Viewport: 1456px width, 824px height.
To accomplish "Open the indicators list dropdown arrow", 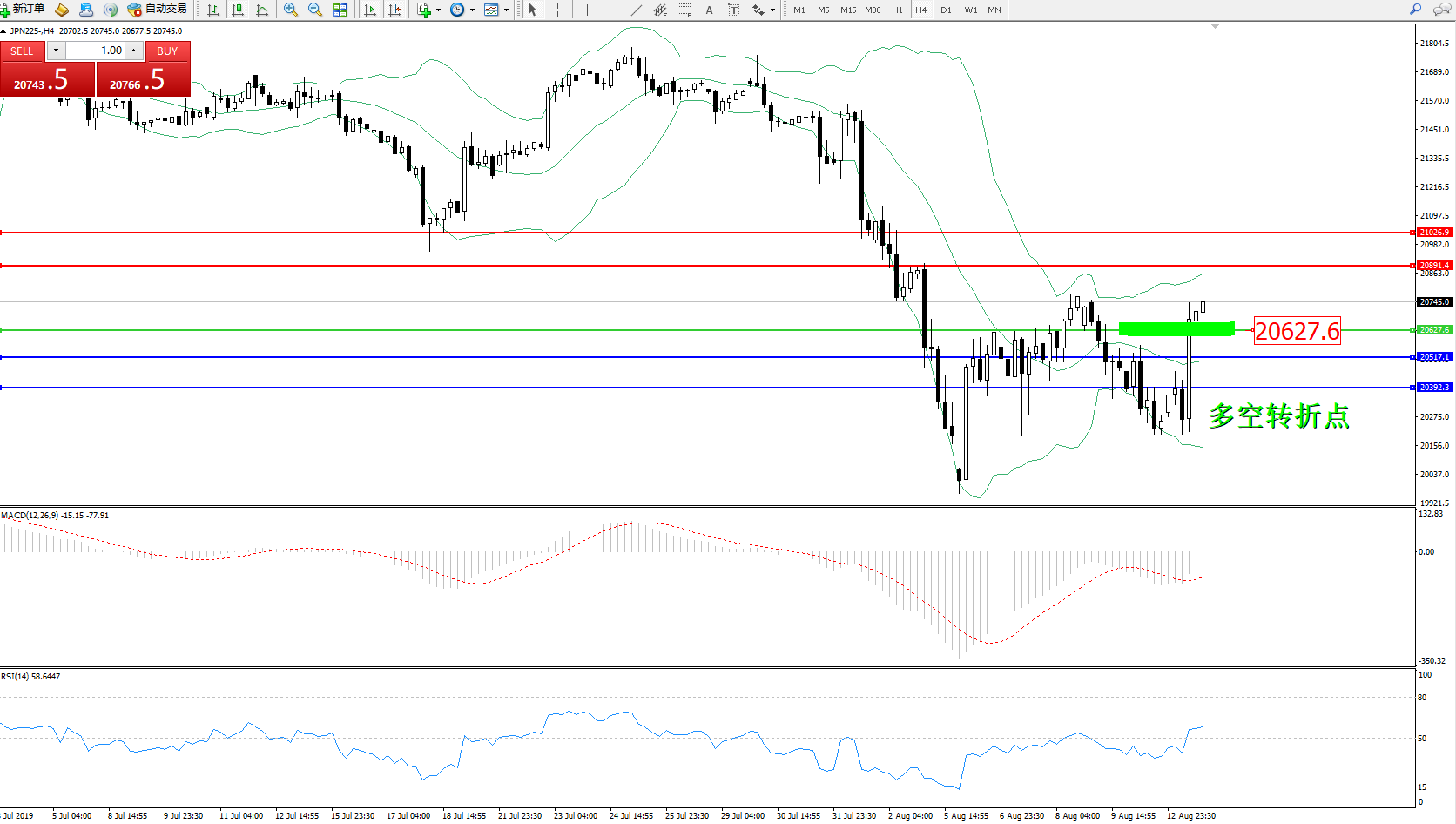I will (438, 10).
